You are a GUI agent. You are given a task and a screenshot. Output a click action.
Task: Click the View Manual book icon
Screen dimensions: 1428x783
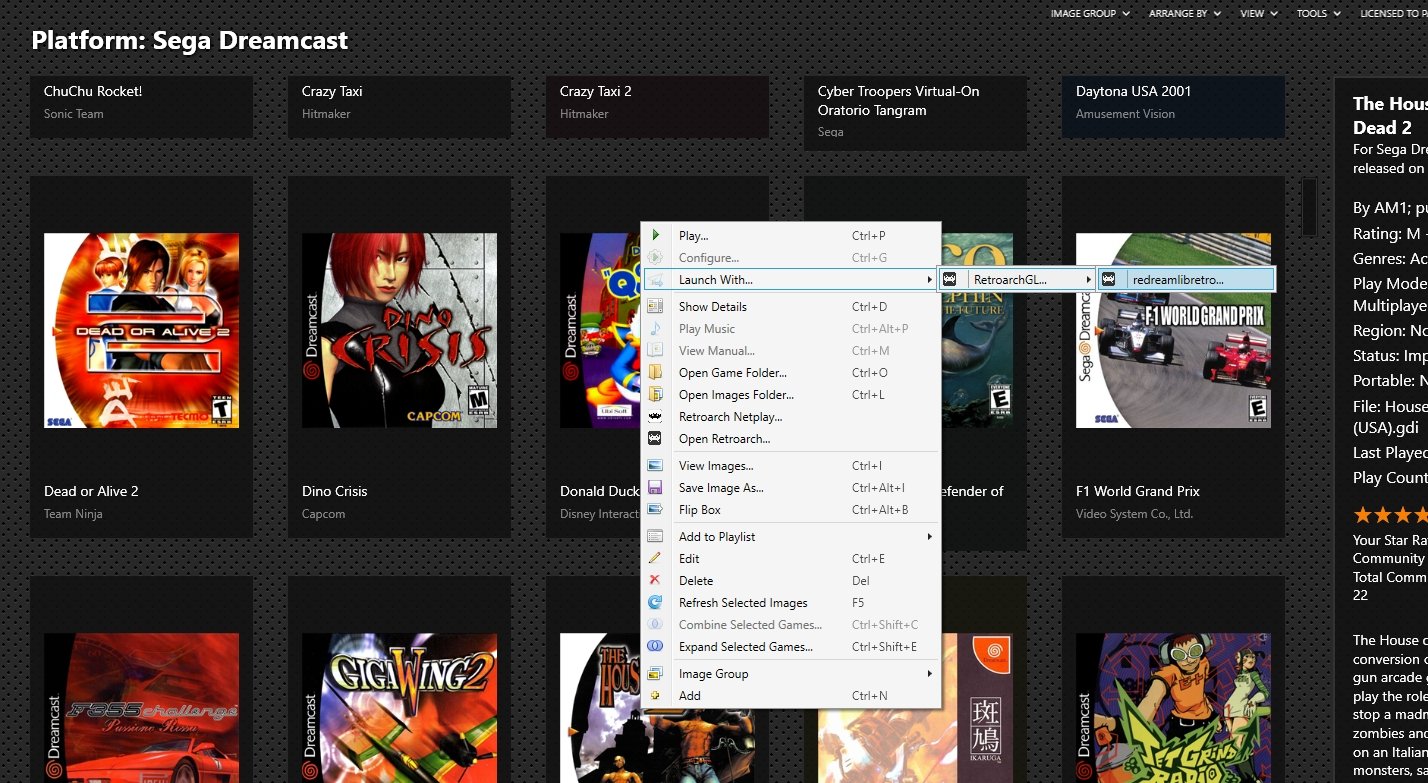point(655,350)
